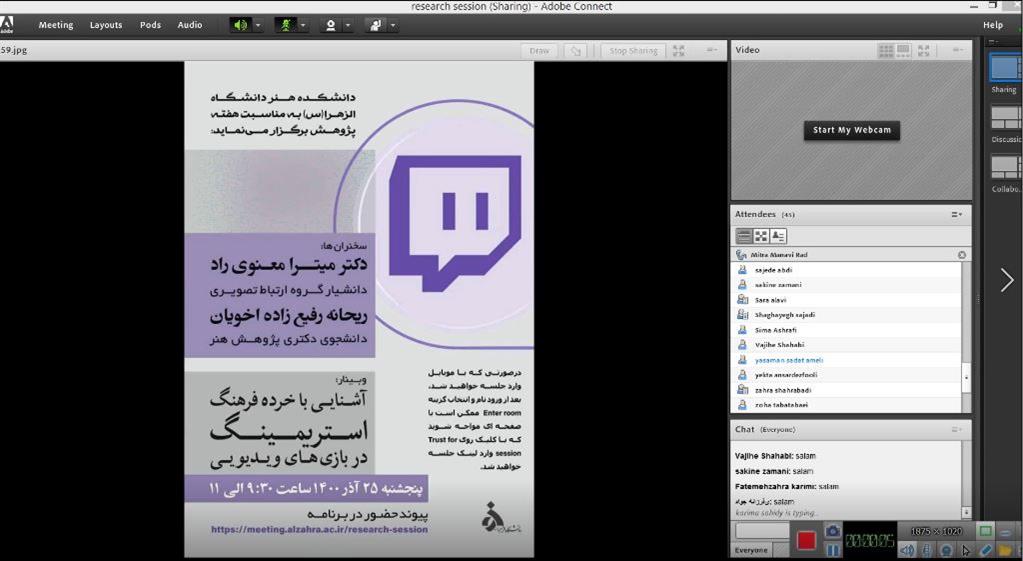Viewport: 1023px width, 561px height.
Task: Click the raise hand status icon
Action: pyautogui.click(x=376, y=25)
